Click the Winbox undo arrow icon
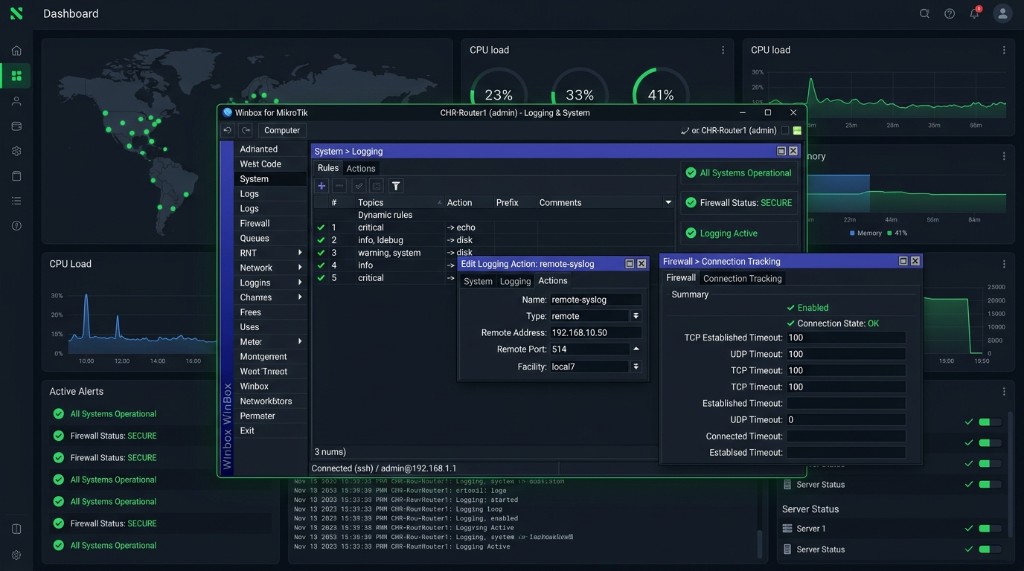The image size is (1024, 571). 227,130
